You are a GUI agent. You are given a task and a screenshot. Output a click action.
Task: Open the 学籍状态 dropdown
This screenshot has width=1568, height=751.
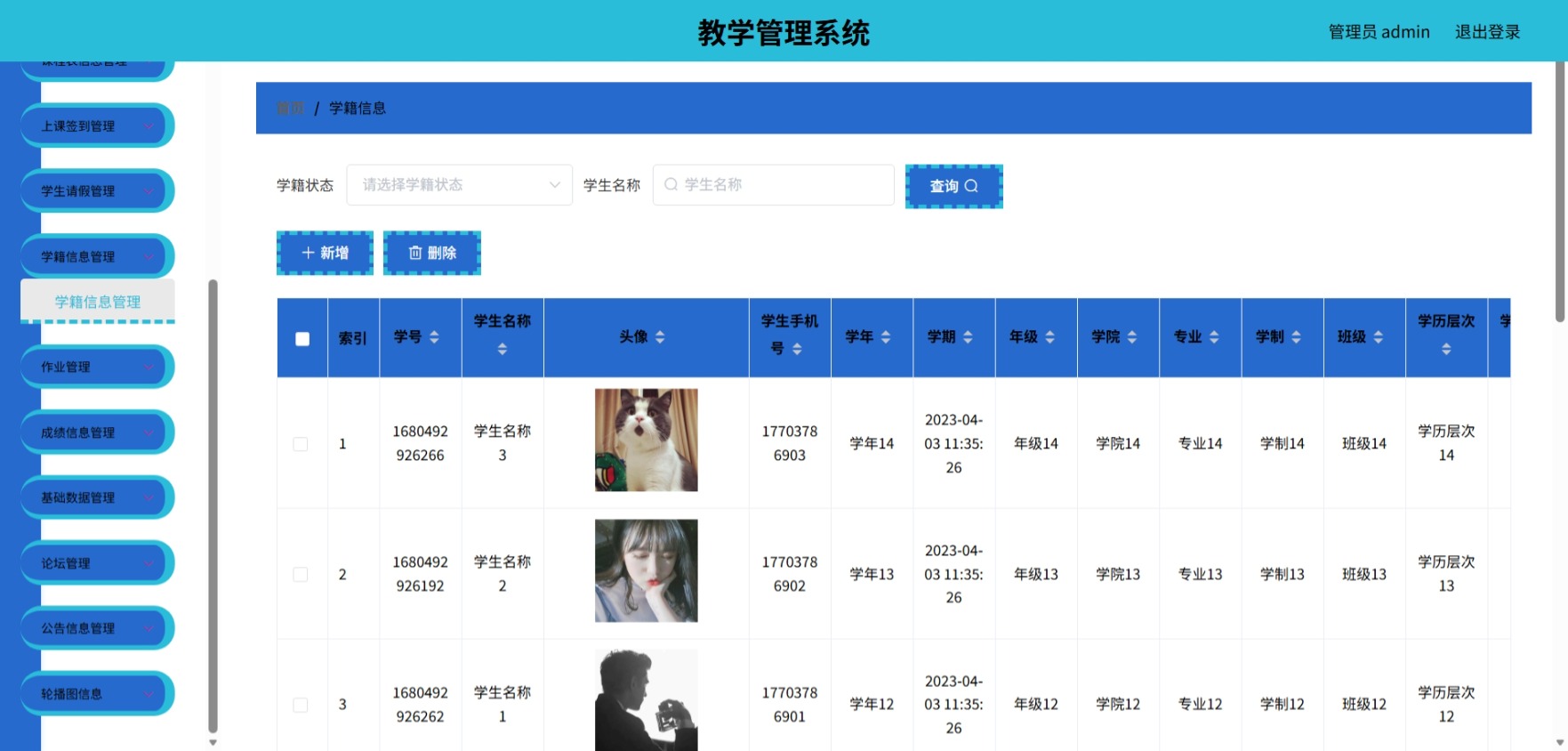click(x=459, y=185)
